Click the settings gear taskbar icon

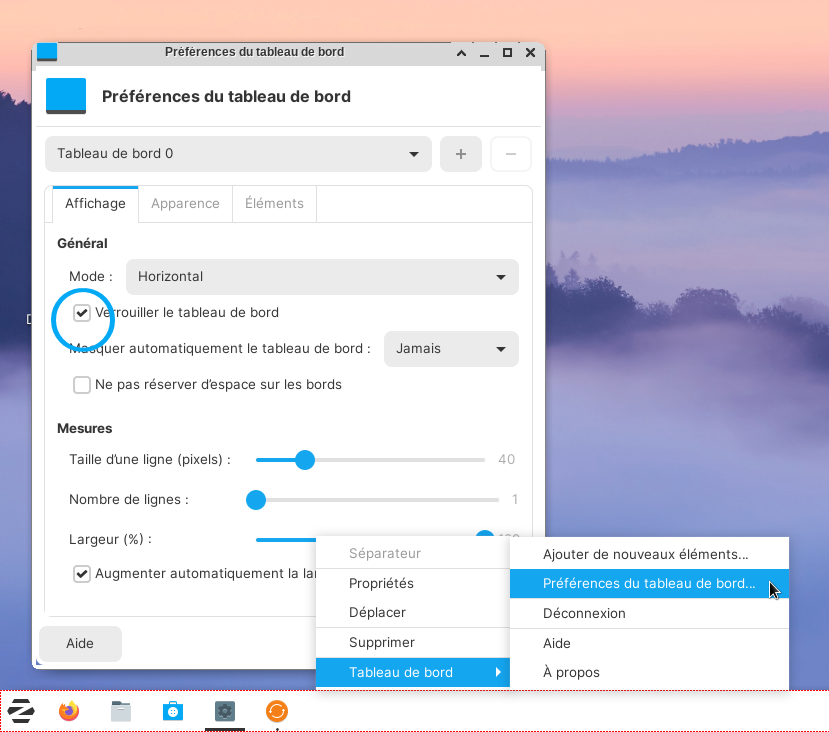(225, 711)
